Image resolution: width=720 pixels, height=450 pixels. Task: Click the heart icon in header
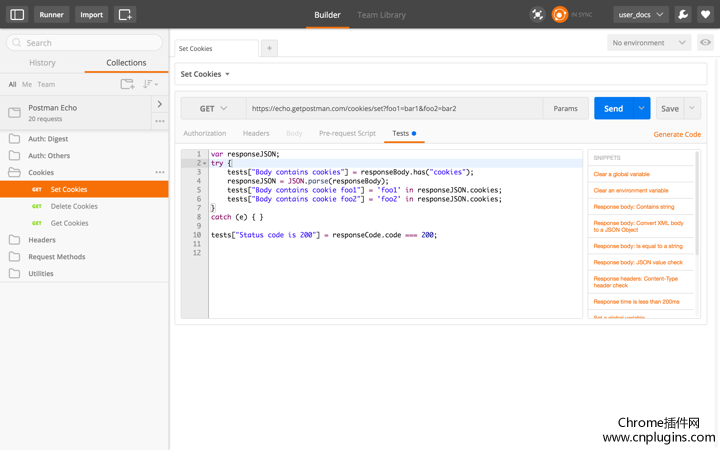point(705,15)
